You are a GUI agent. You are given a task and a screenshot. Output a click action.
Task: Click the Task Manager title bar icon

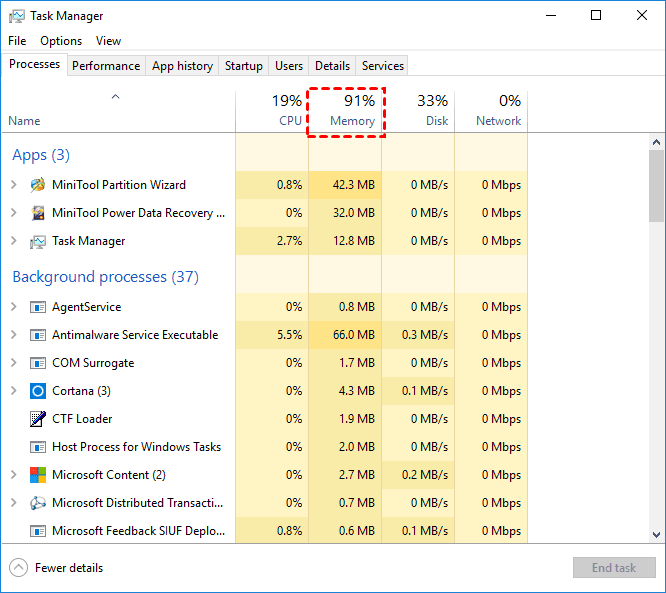[x=15, y=16]
